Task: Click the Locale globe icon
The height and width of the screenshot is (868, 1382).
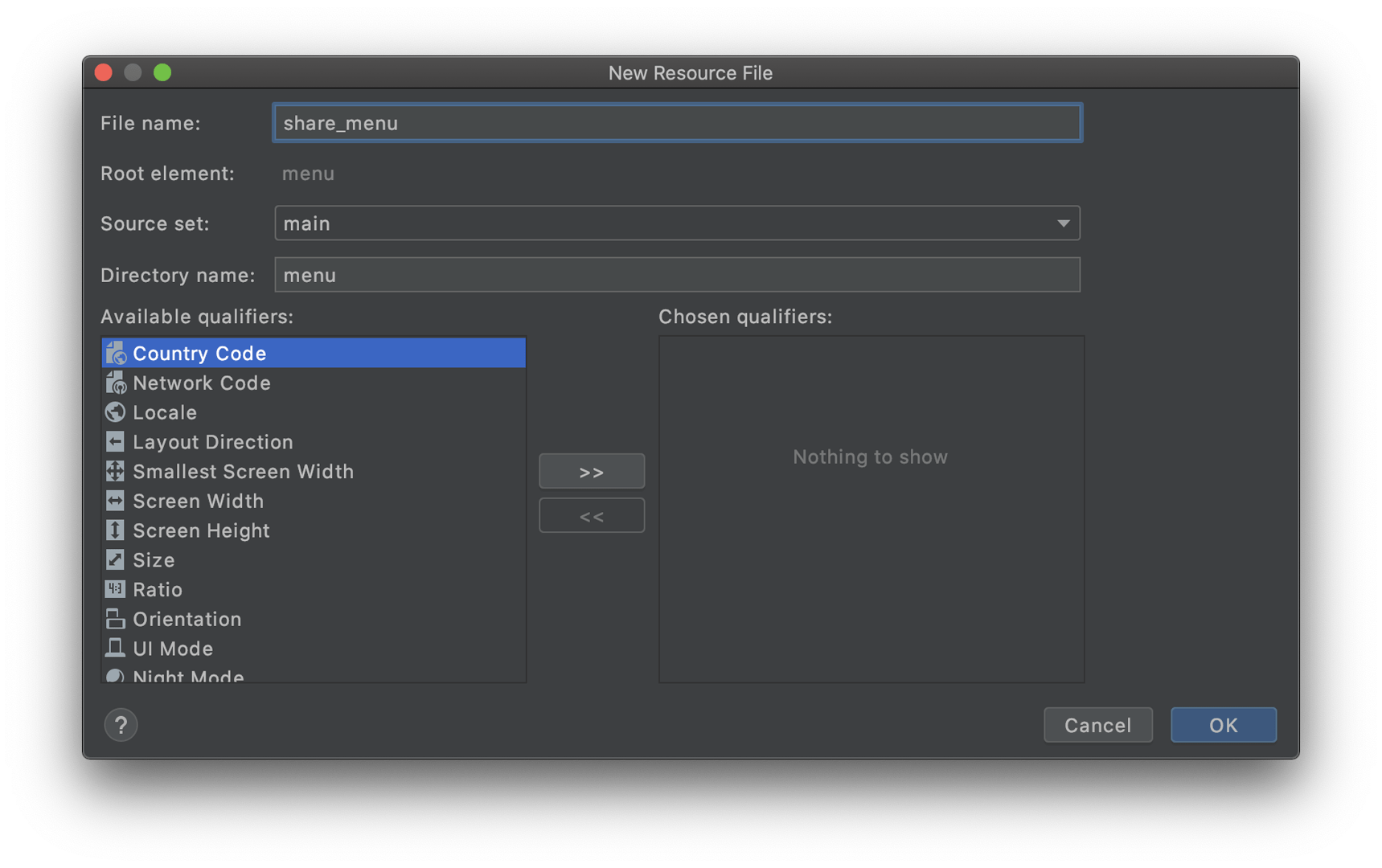Action: (116, 412)
